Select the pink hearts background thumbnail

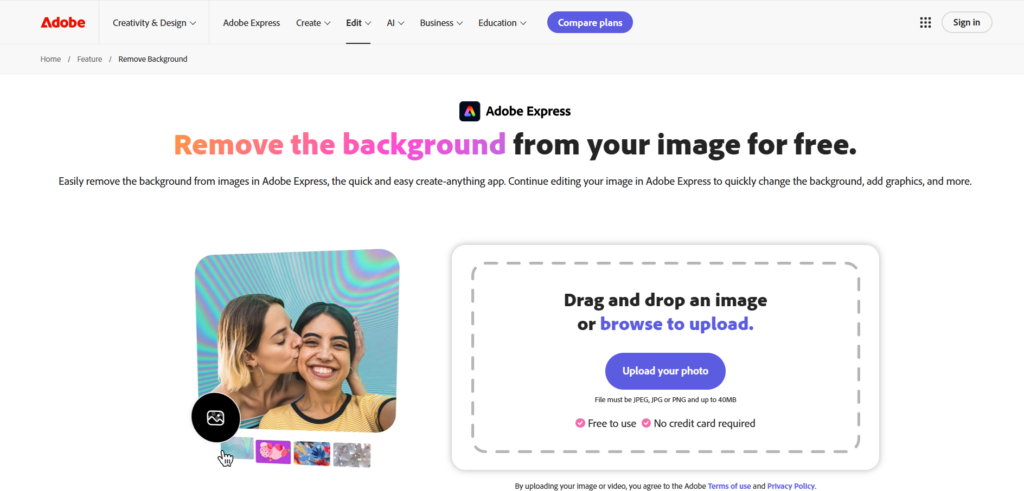click(x=273, y=452)
